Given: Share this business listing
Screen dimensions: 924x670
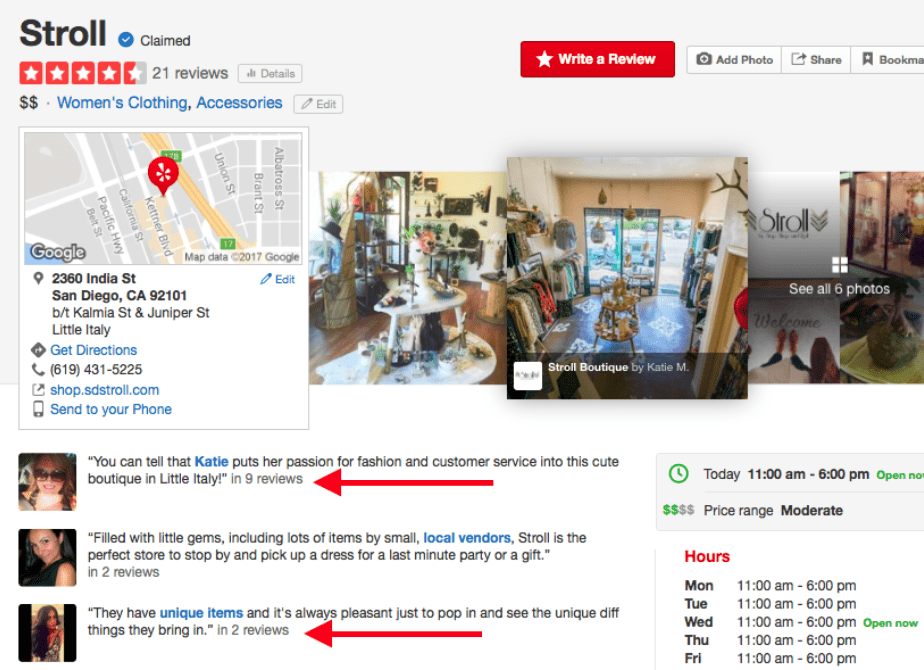Looking at the screenshot, I should pos(816,60).
